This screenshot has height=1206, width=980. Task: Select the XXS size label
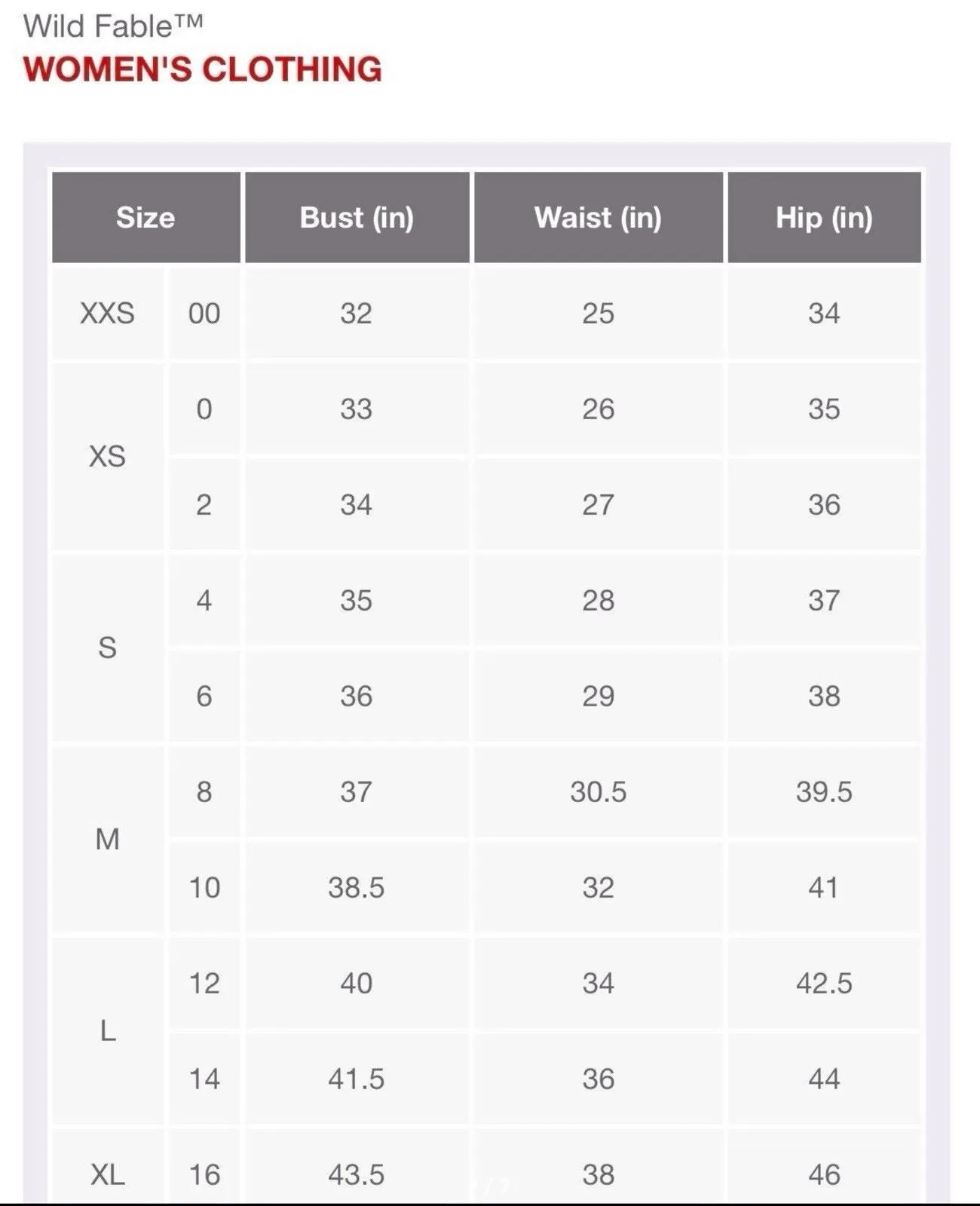pos(108,313)
